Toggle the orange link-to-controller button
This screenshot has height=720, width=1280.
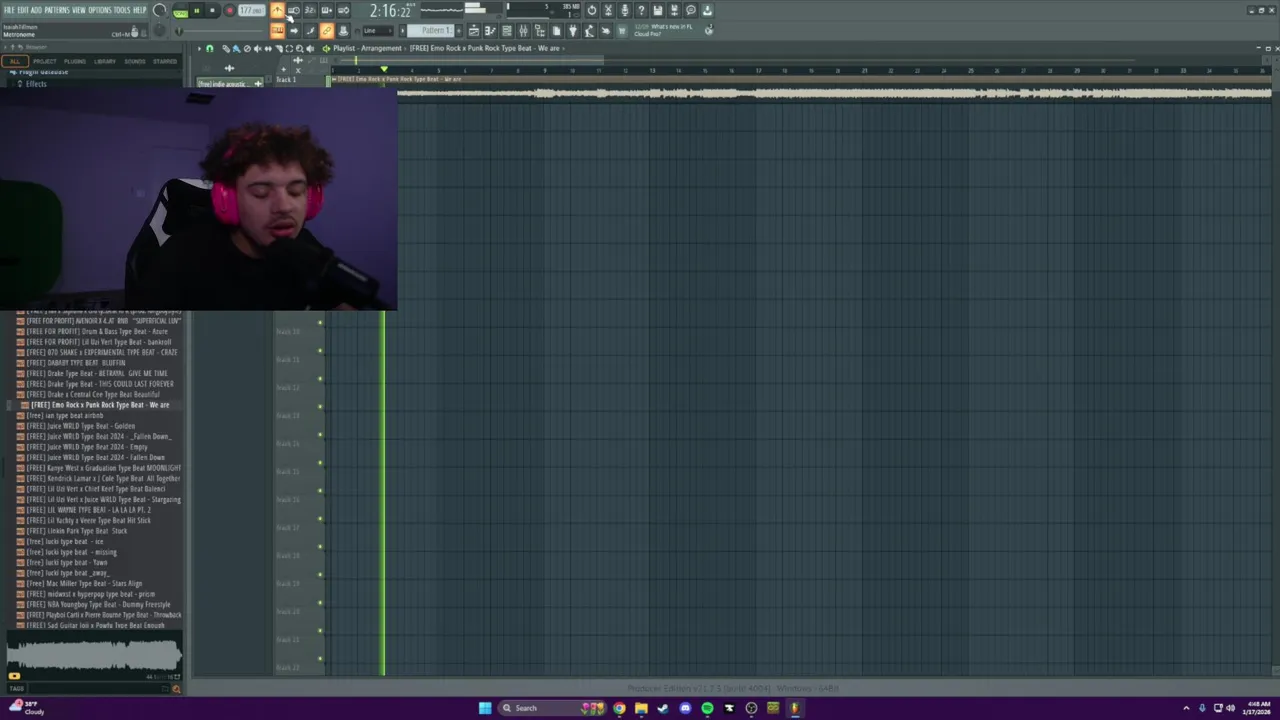(x=327, y=31)
